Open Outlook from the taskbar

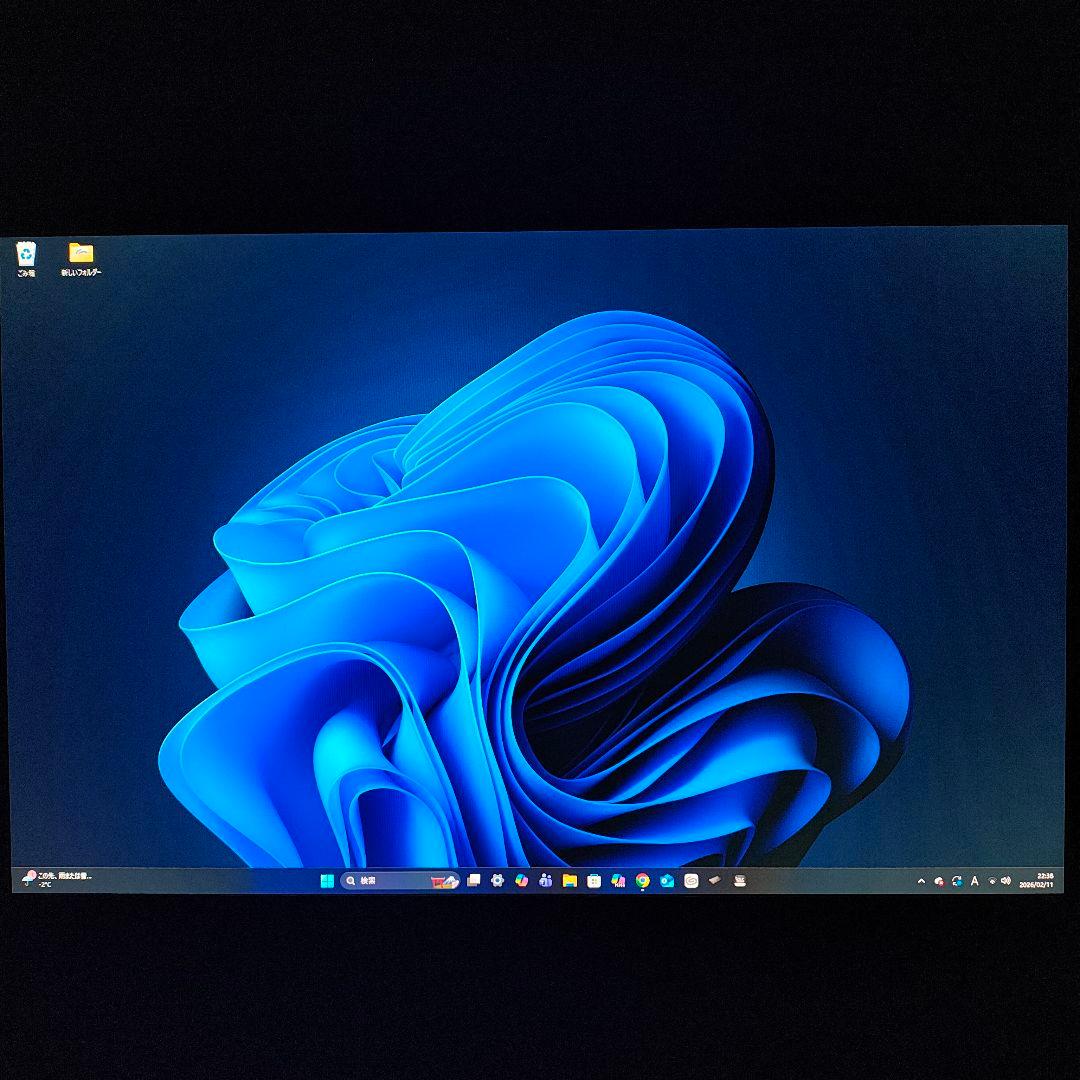[665, 880]
